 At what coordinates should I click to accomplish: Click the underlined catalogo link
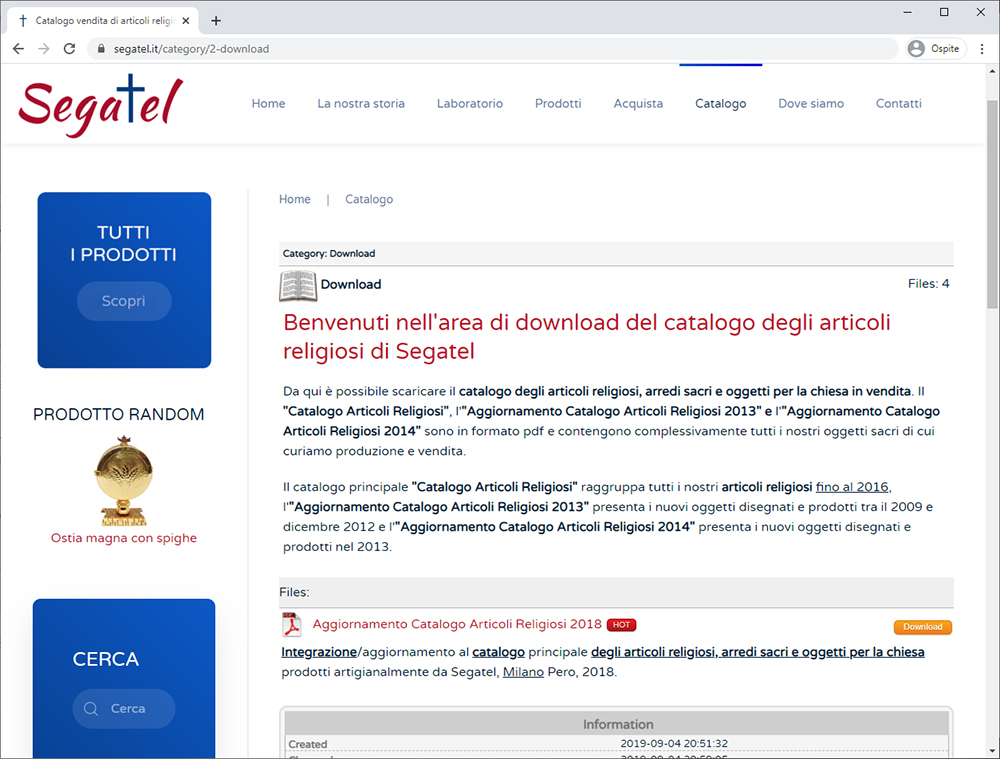498,652
